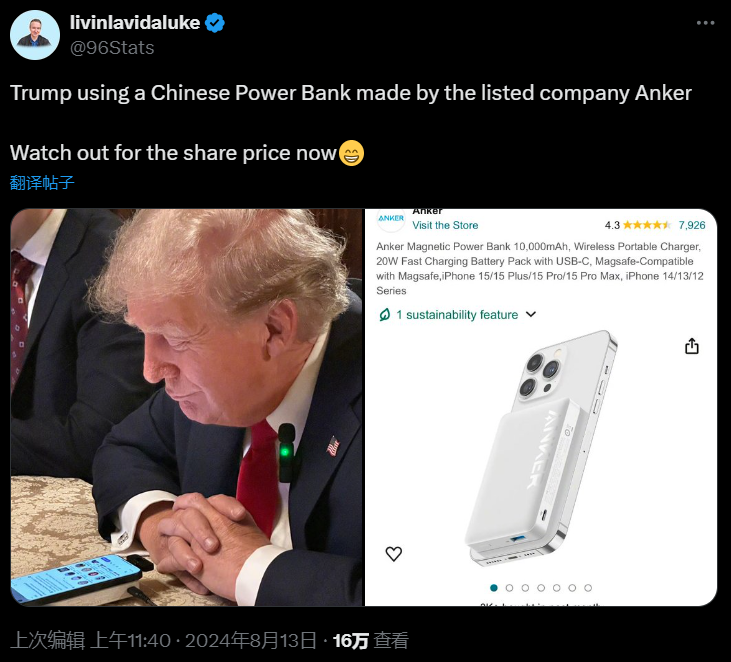
Task: Select the first carousel dot
Action: [x=494, y=588]
